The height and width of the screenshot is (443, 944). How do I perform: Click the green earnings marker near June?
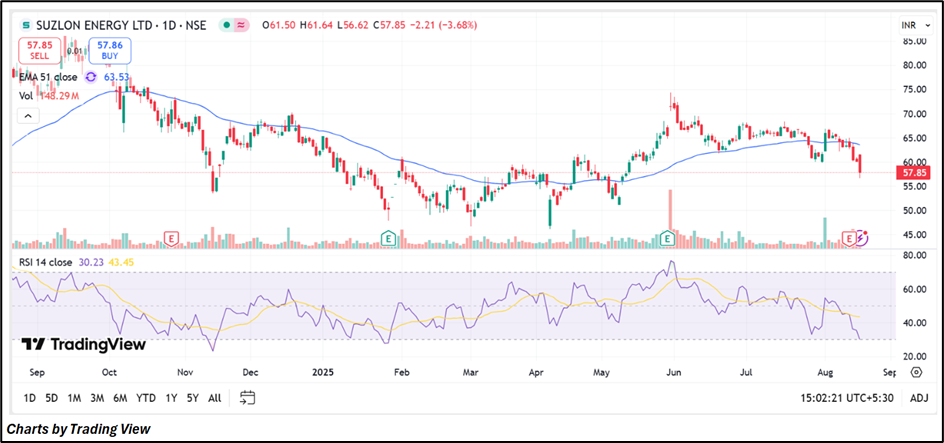tap(666, 238)
